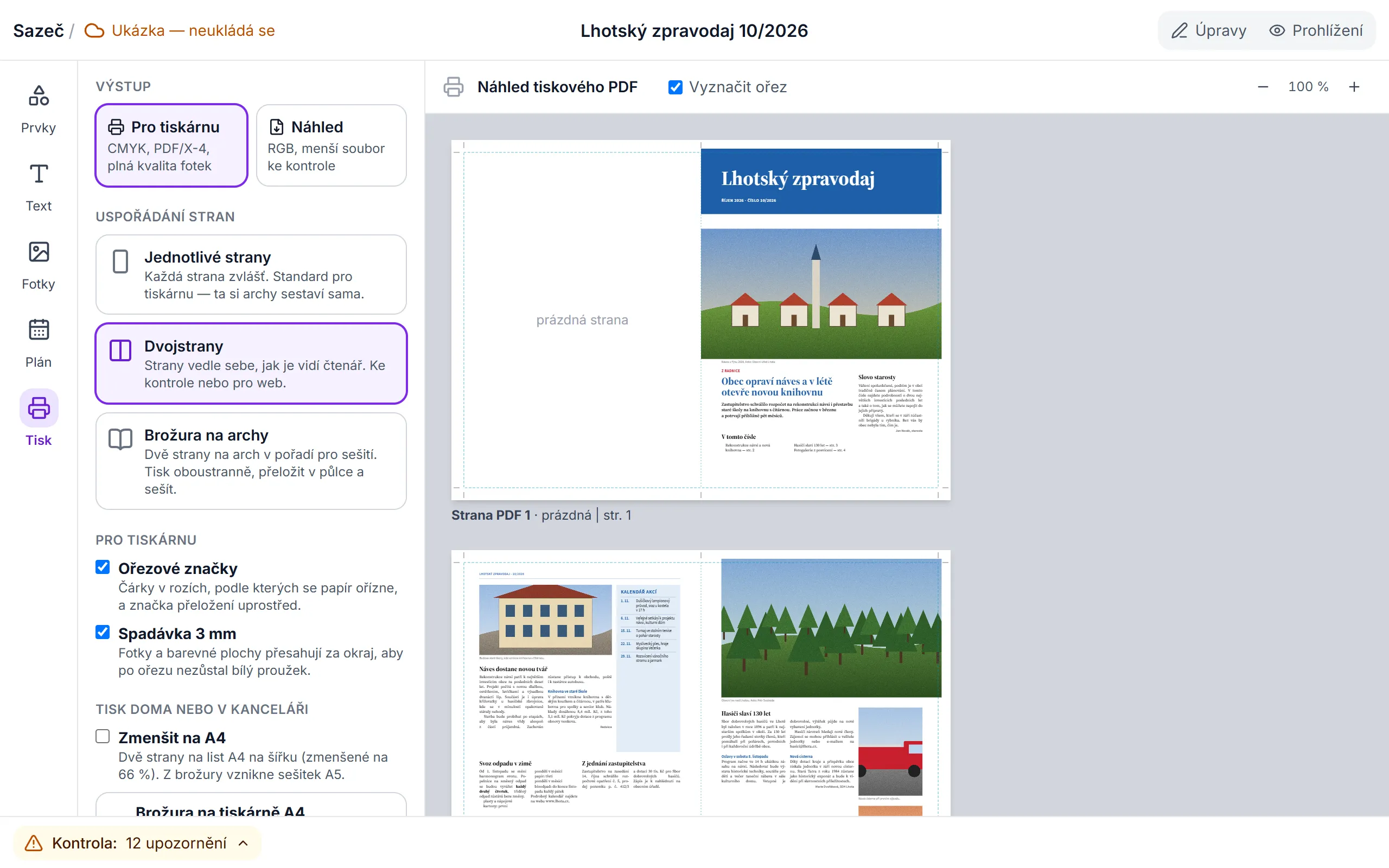
Task: Click the Sazeč home link
Action: [x=39, y=30]
